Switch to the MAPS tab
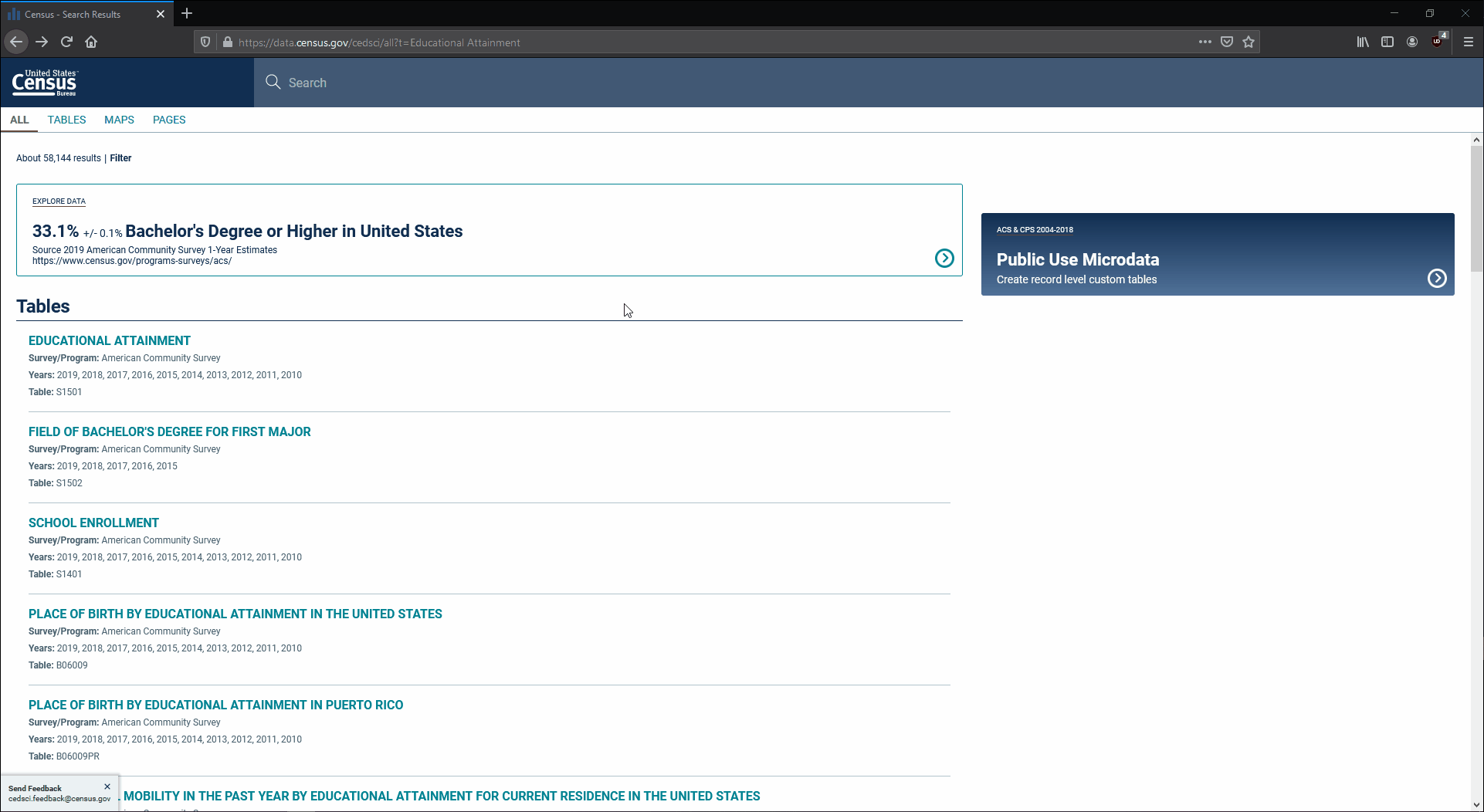Screen dimensions: 1484x812 click(119, 120)
